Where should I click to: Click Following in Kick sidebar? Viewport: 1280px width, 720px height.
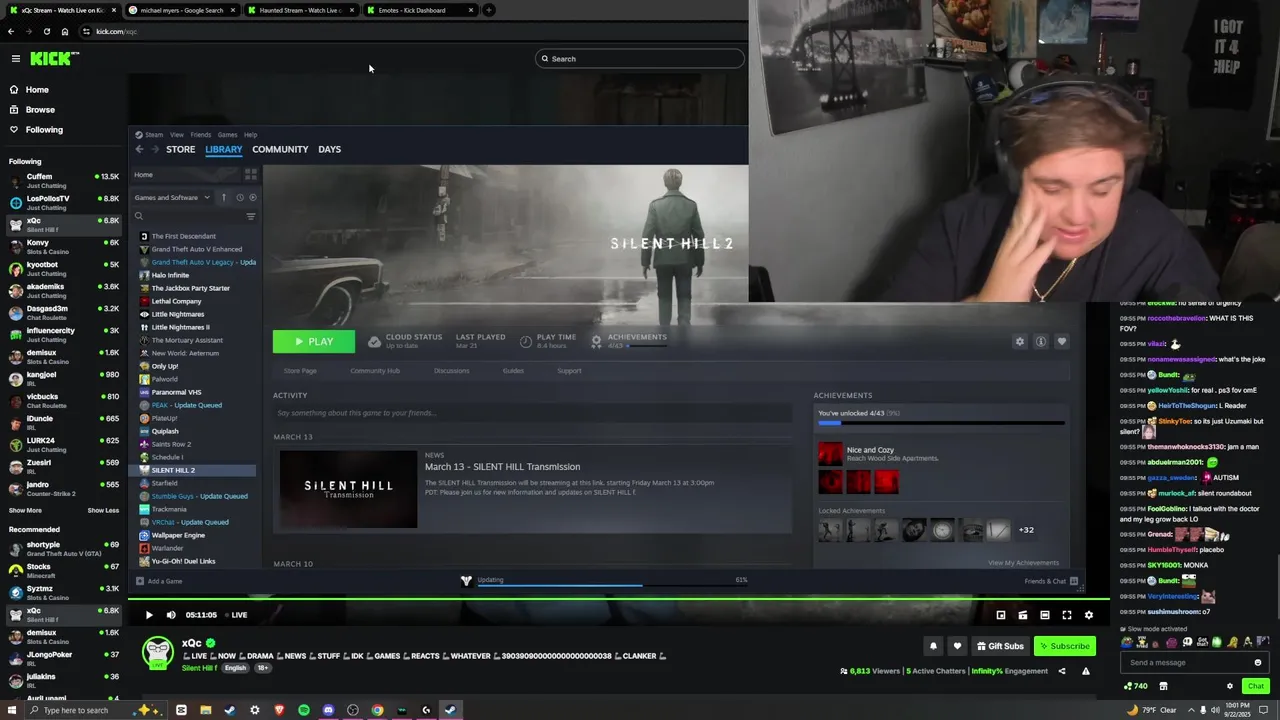point(44,130)
